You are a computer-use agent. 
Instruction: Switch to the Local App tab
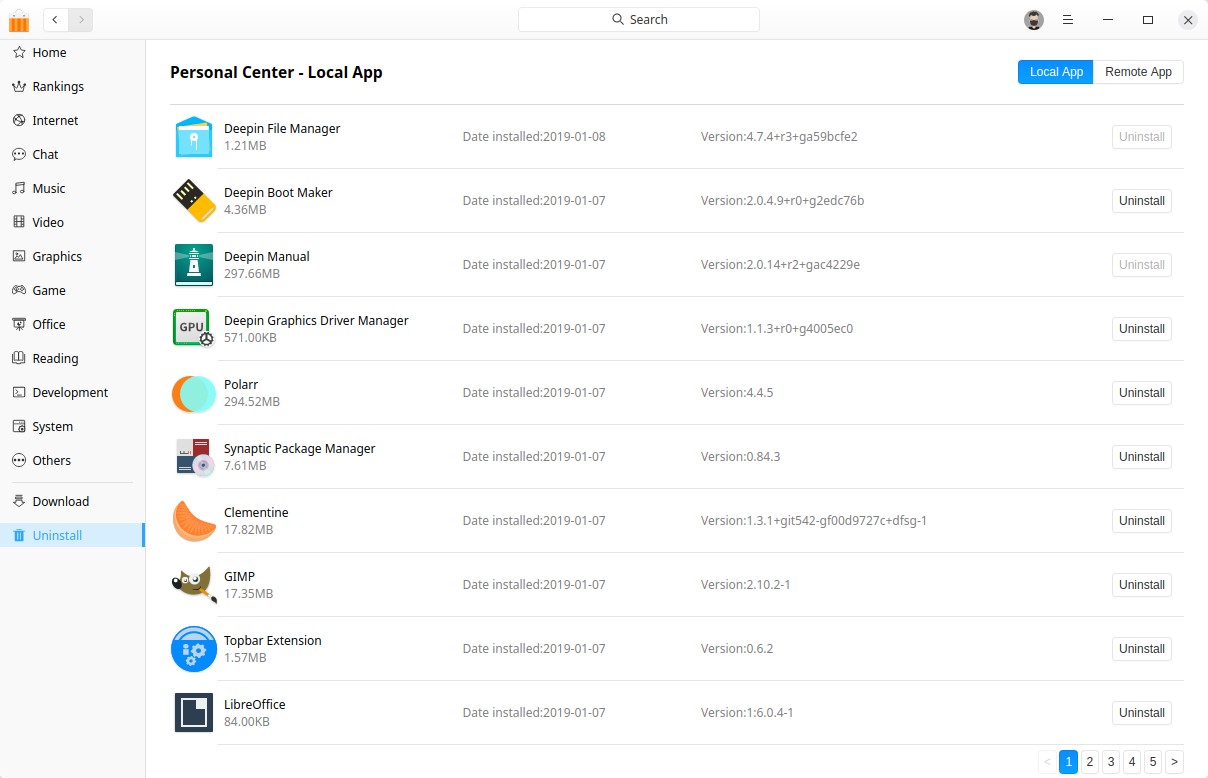(1056, 72)
